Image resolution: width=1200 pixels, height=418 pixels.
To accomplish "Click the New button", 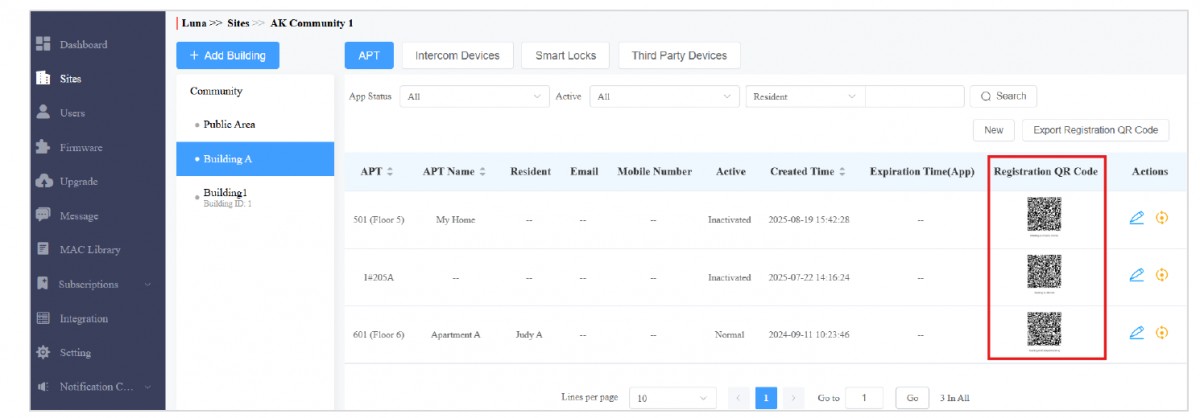I will tap(993, 130).
